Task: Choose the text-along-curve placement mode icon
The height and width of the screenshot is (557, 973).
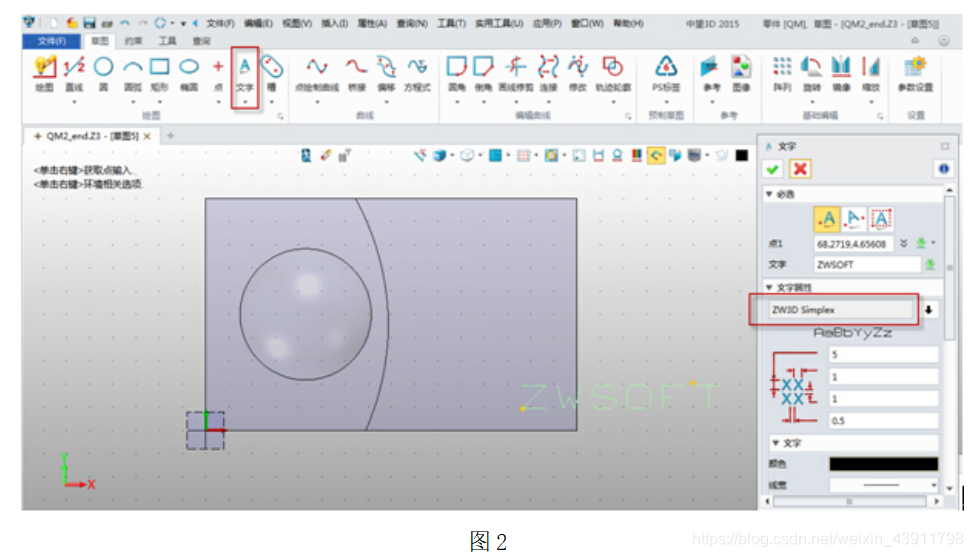Action: (x=854, y=219)
